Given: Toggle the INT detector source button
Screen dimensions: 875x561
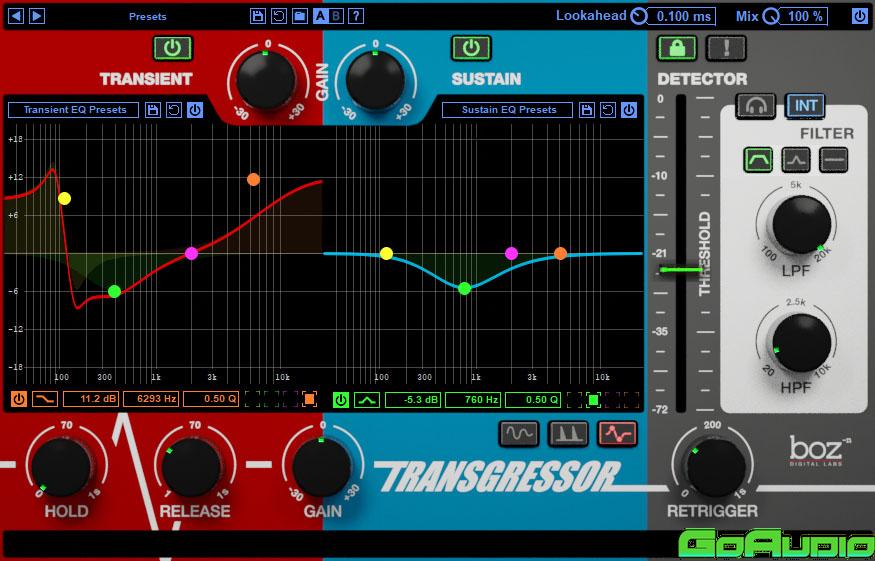Looking at the screenshot, I should pos(805,106).
